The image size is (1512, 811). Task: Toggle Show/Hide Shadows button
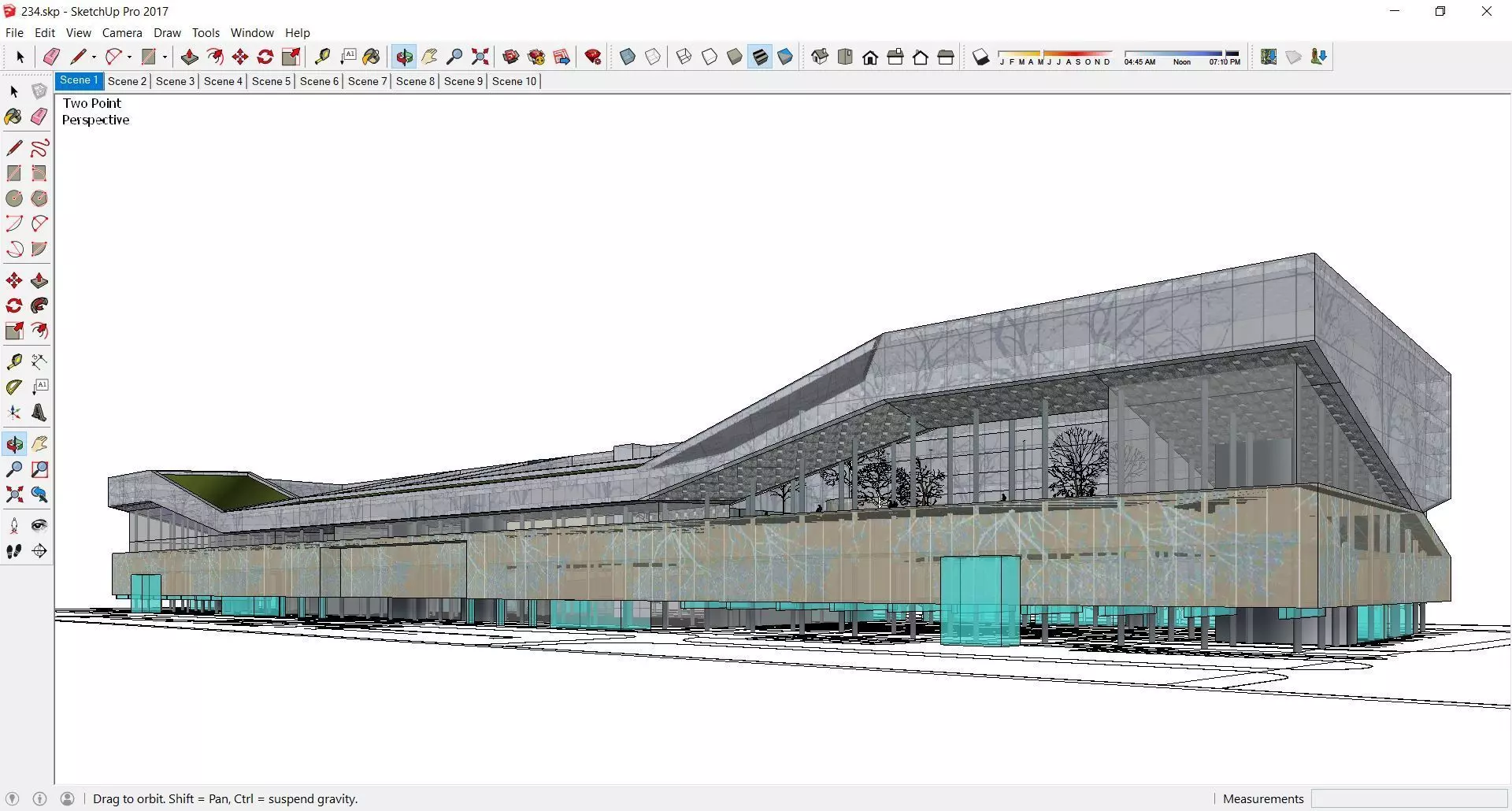point(980,57)
